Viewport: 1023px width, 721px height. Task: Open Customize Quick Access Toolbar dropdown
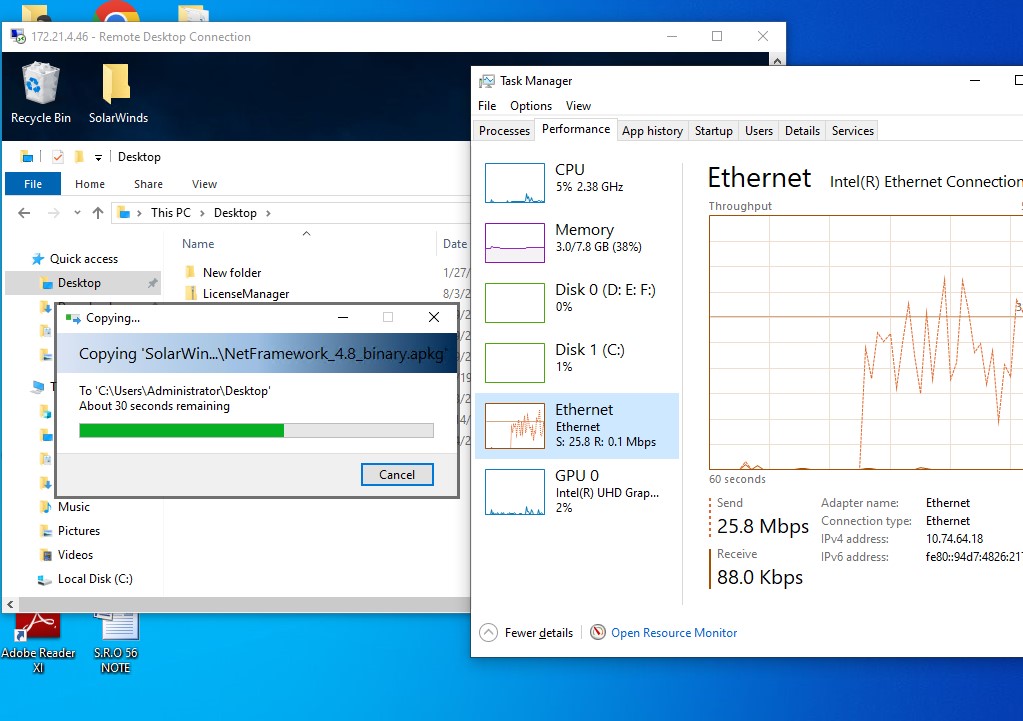coord(98,157)
